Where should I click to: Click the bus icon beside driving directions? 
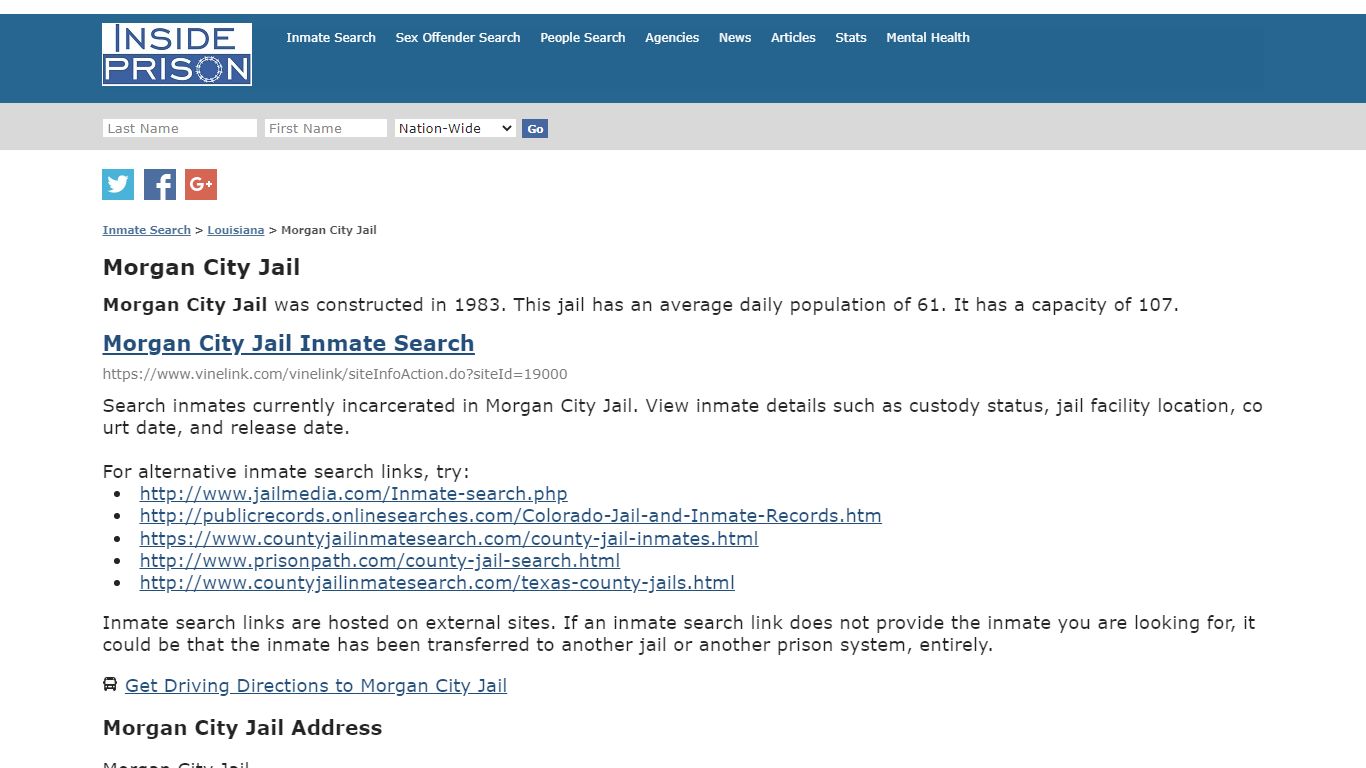[x=110, y=685]
